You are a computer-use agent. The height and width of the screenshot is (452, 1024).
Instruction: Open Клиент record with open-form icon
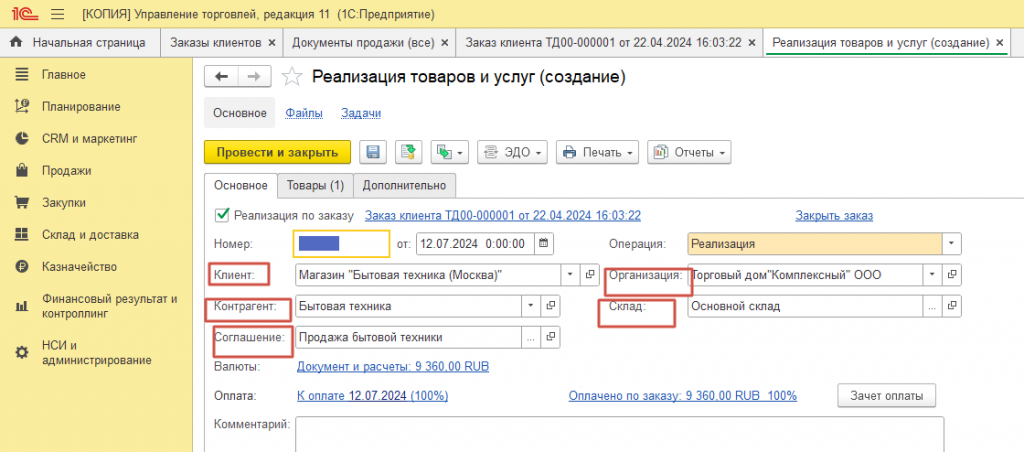pyautogui.click(x=590, y=274)
